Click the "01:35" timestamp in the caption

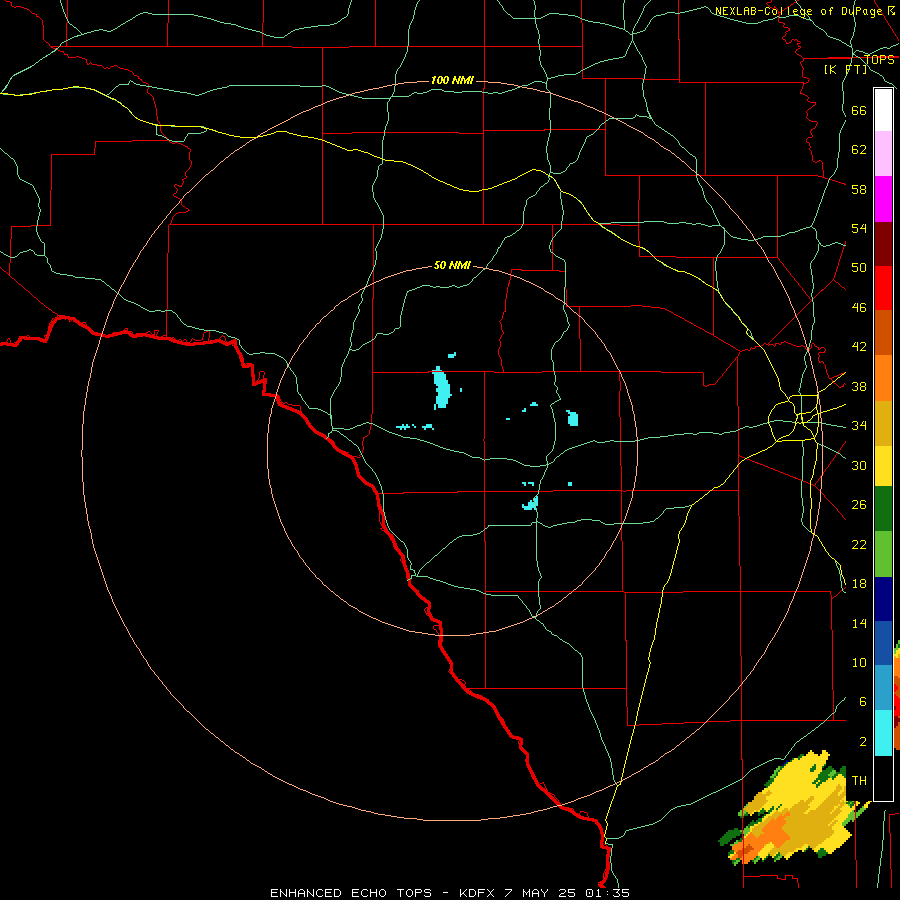[607, 893]
